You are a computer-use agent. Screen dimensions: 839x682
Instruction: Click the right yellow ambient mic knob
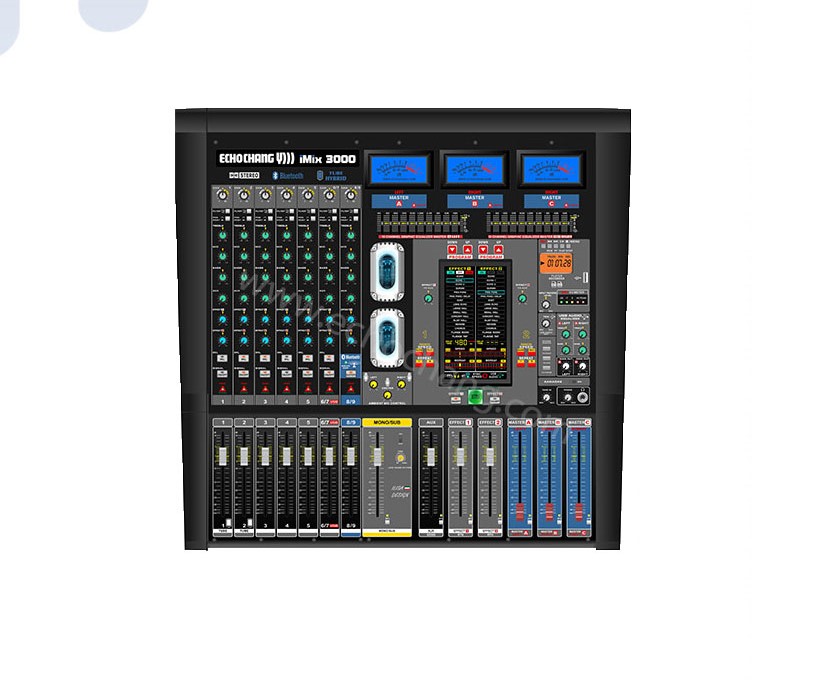[x=401, y=384]
